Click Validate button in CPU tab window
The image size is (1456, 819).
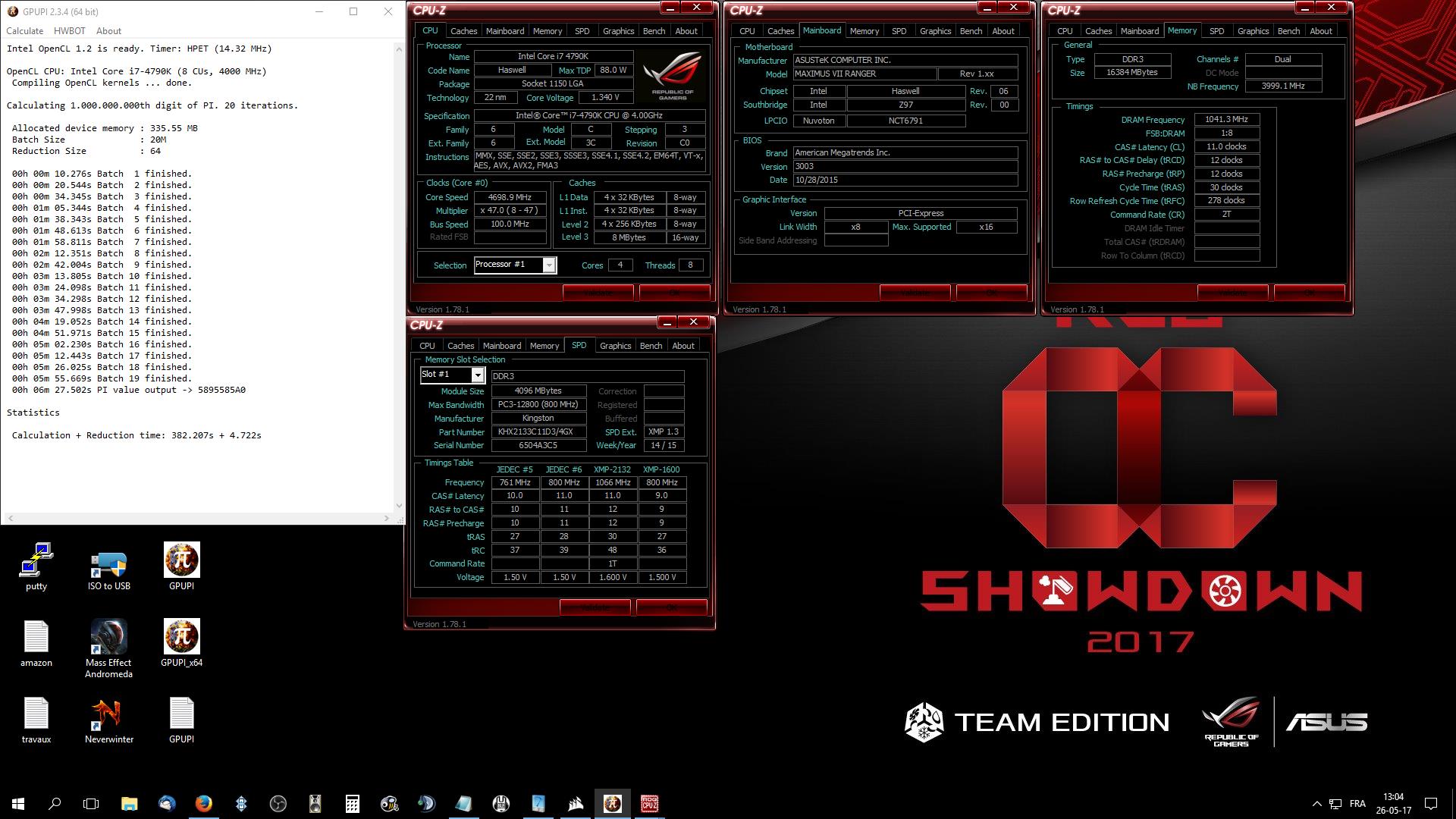[x=598, y=293]
